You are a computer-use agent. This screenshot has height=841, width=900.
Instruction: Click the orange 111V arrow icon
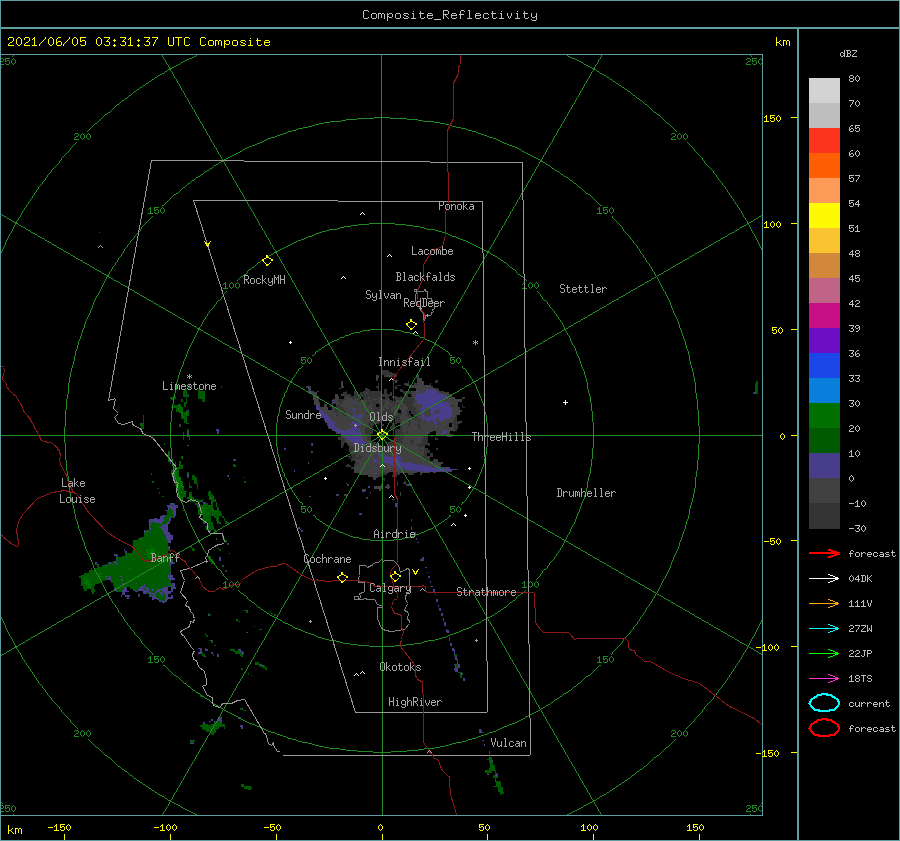click(x=824, y=603)
